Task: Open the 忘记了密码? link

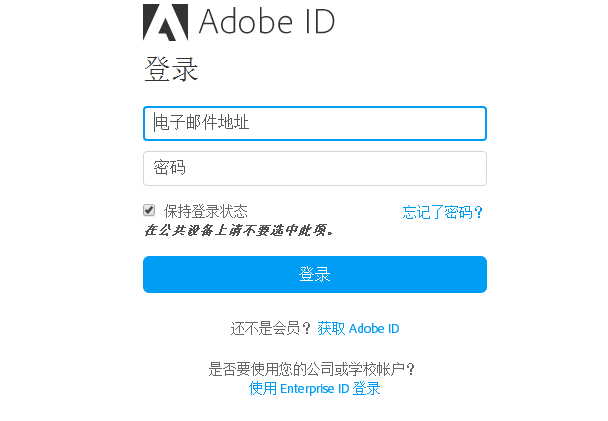Action: click(442, 212)
